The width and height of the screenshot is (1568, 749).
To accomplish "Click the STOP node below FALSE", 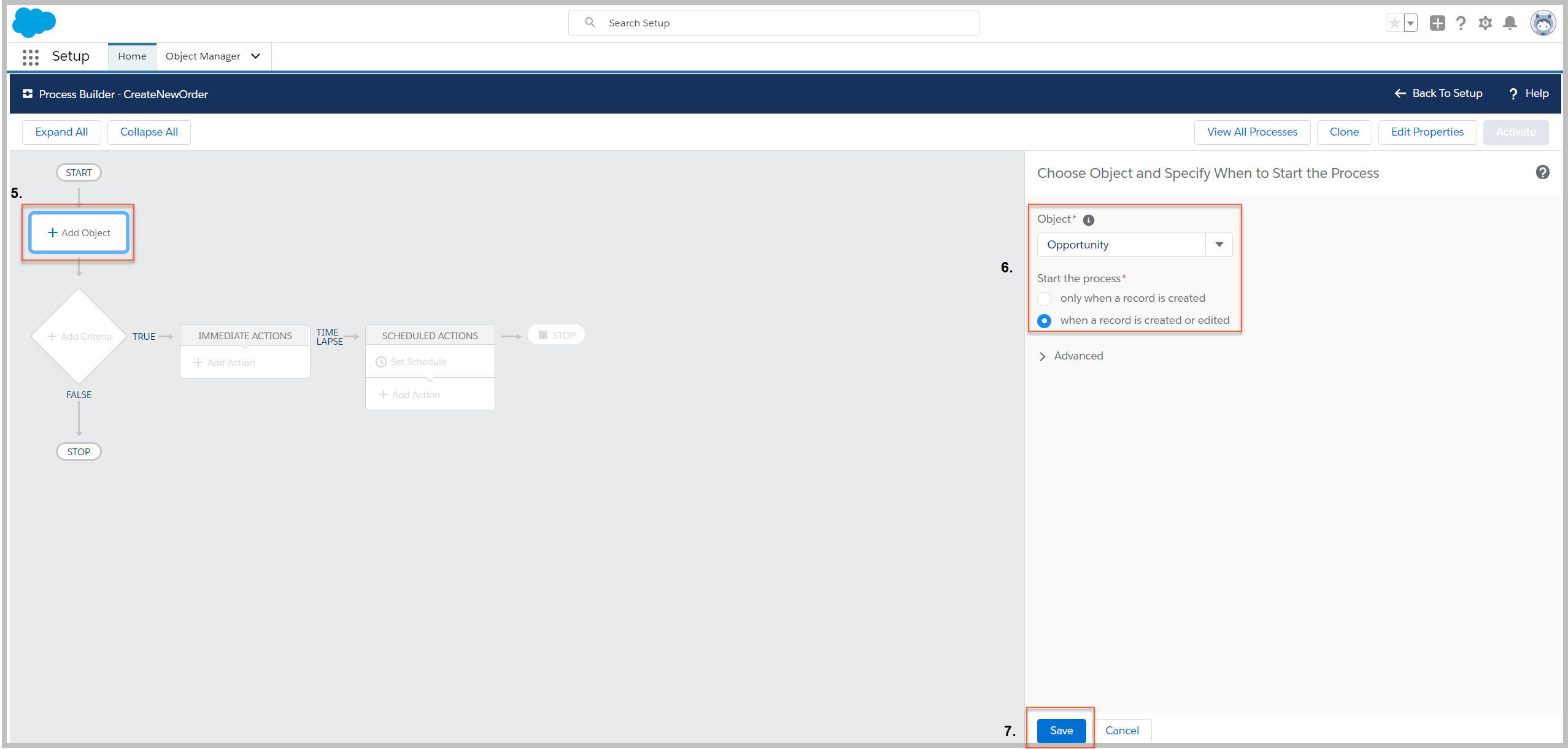I will pyautogui.click(x=79, y=451).
